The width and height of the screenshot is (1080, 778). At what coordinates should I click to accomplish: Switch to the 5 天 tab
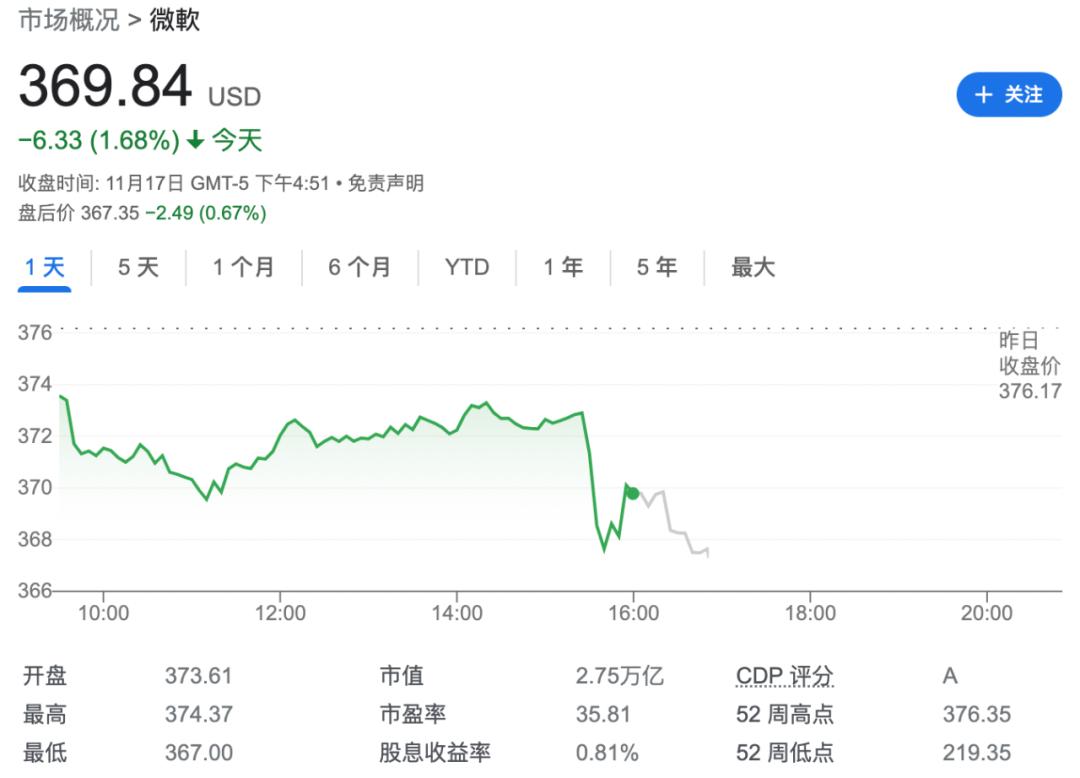pyautogui.click(x=138, y=267)
